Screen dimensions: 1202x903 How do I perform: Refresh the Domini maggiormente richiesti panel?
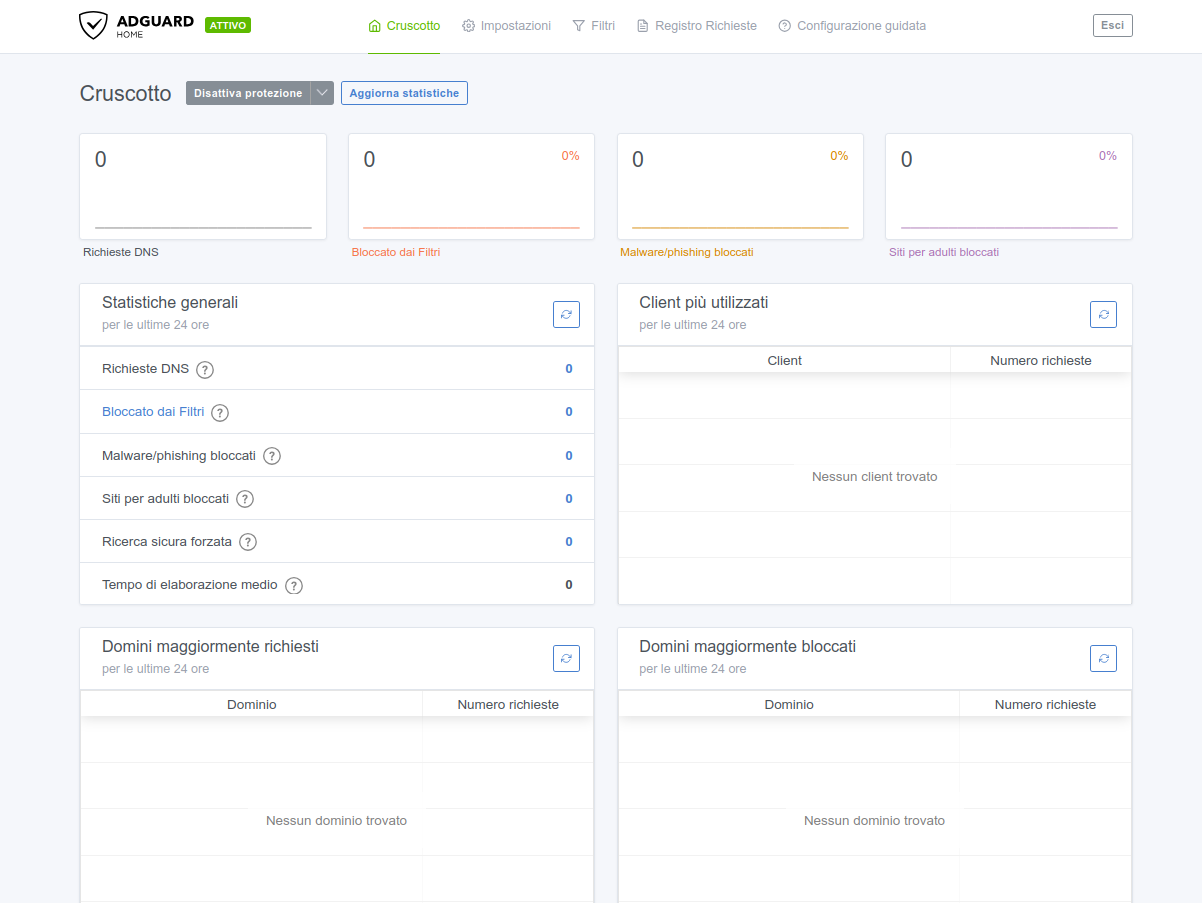[566, 658]
